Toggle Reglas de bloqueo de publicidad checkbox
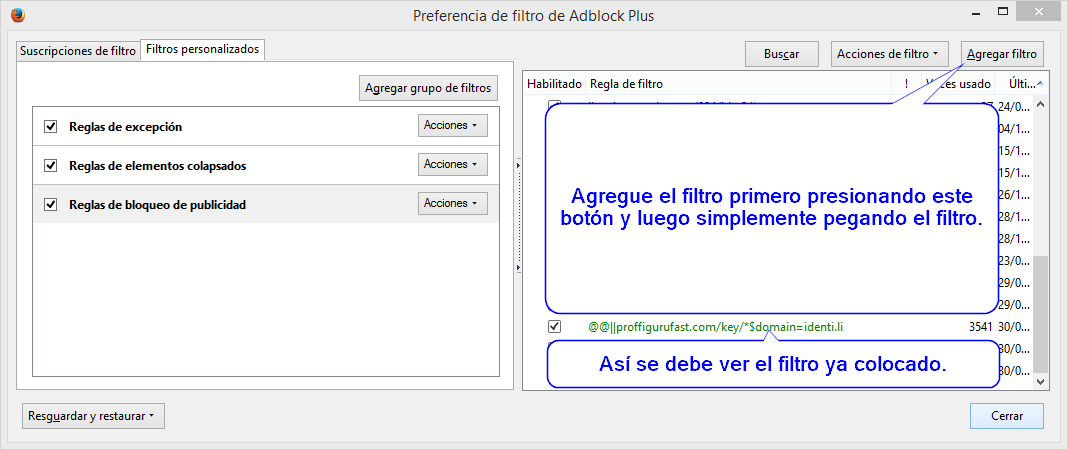Viewport: 1068px width, 450px height. [x=50, y=204]
